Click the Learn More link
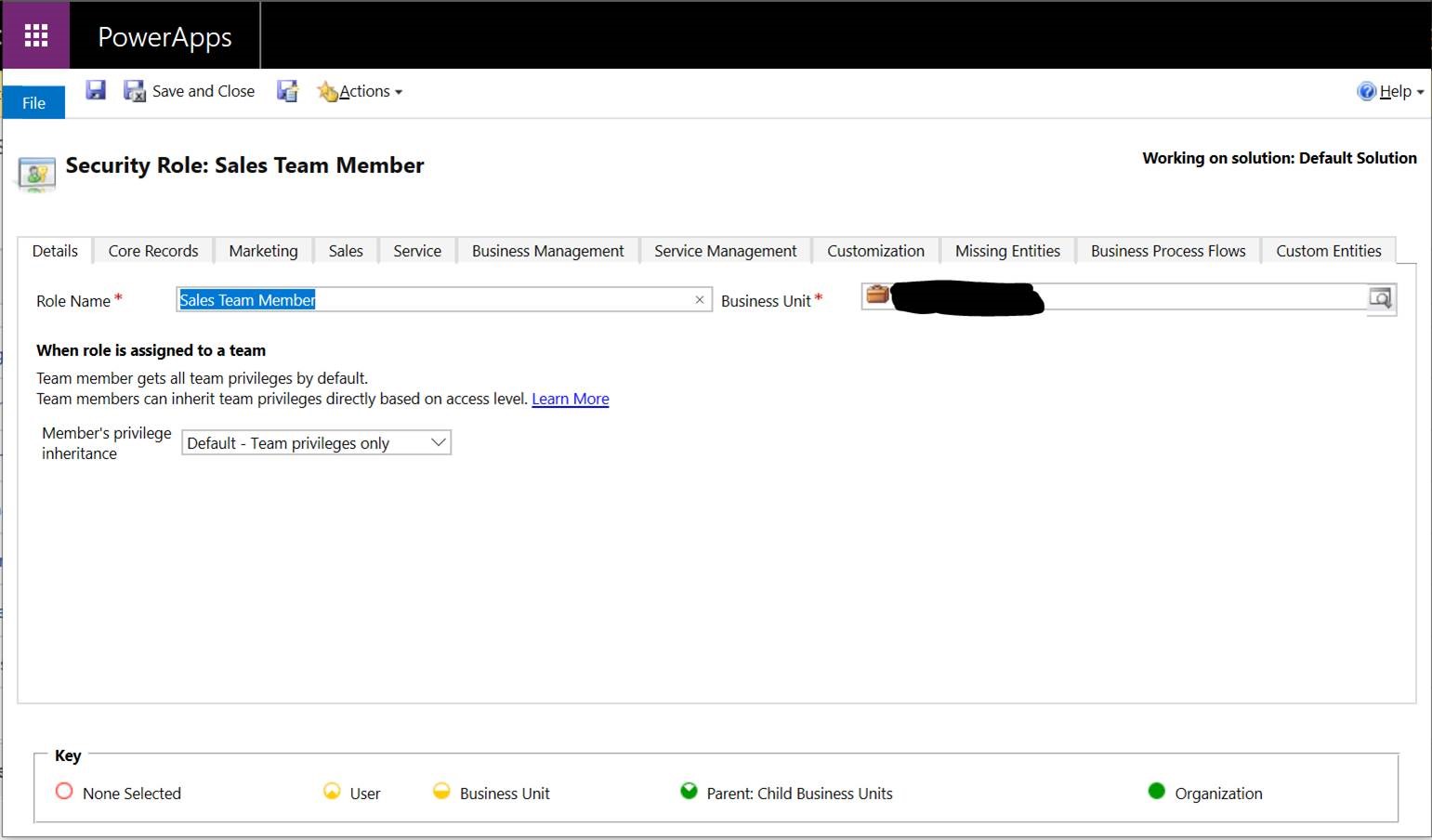The image size is (1432, 840). [570, 399]
